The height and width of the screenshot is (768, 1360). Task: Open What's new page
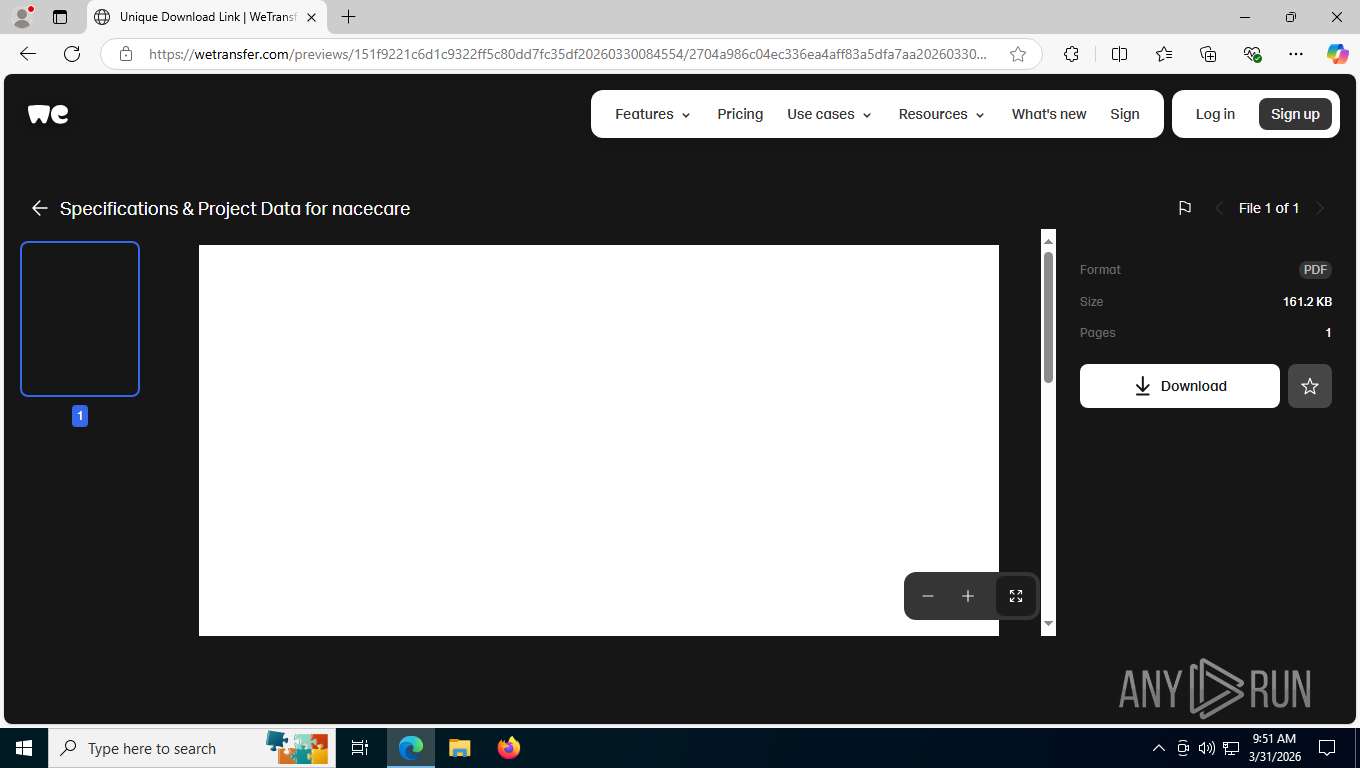[1048, 114]
